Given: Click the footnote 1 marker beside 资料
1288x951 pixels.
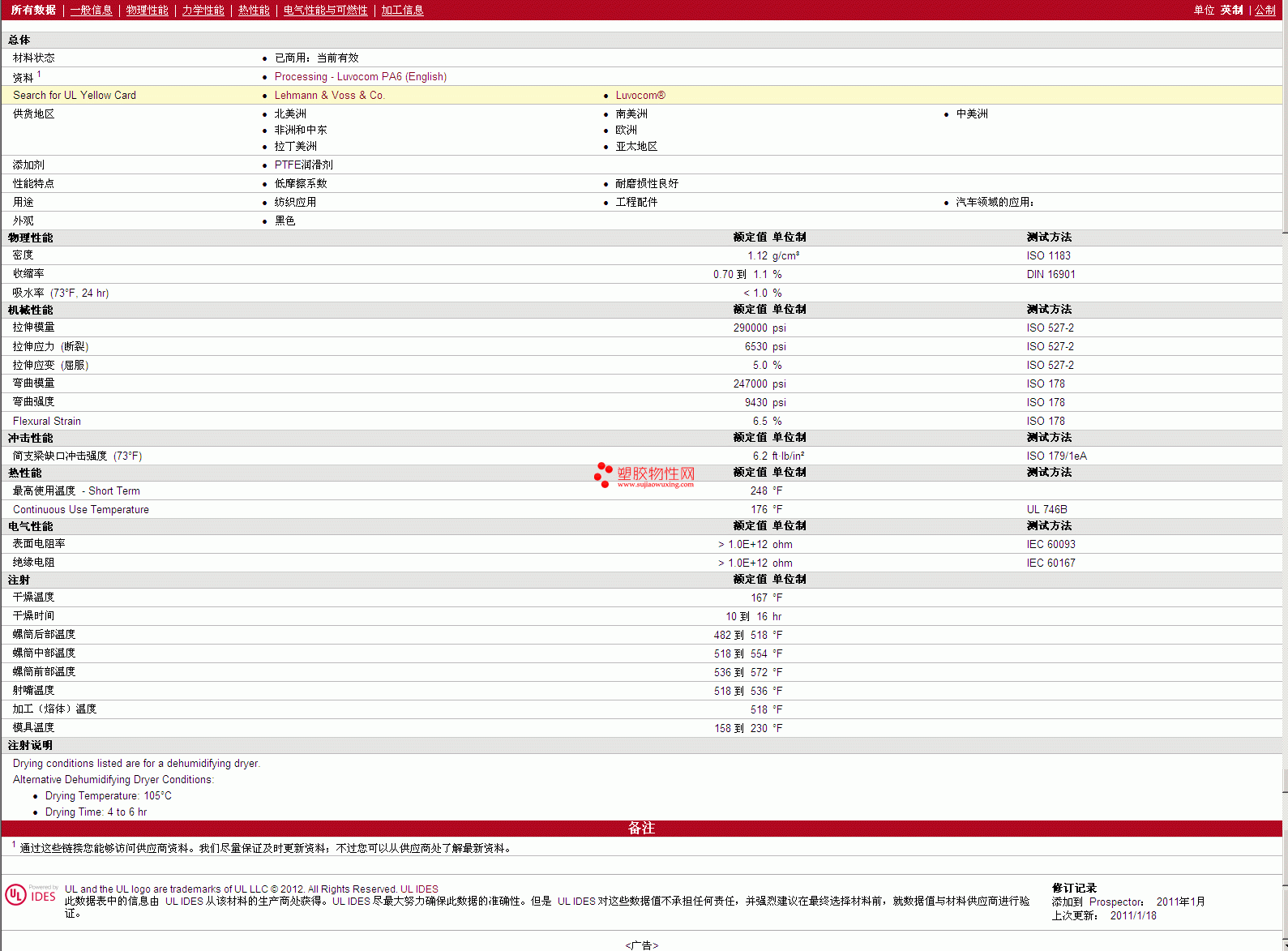Looking at the screenshot, I should (39, 74).
